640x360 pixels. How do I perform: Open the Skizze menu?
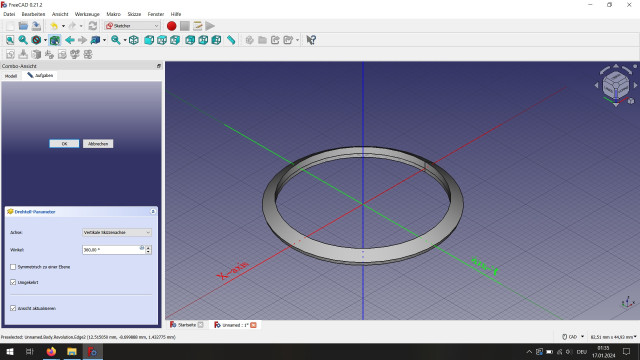click(134, 14)
